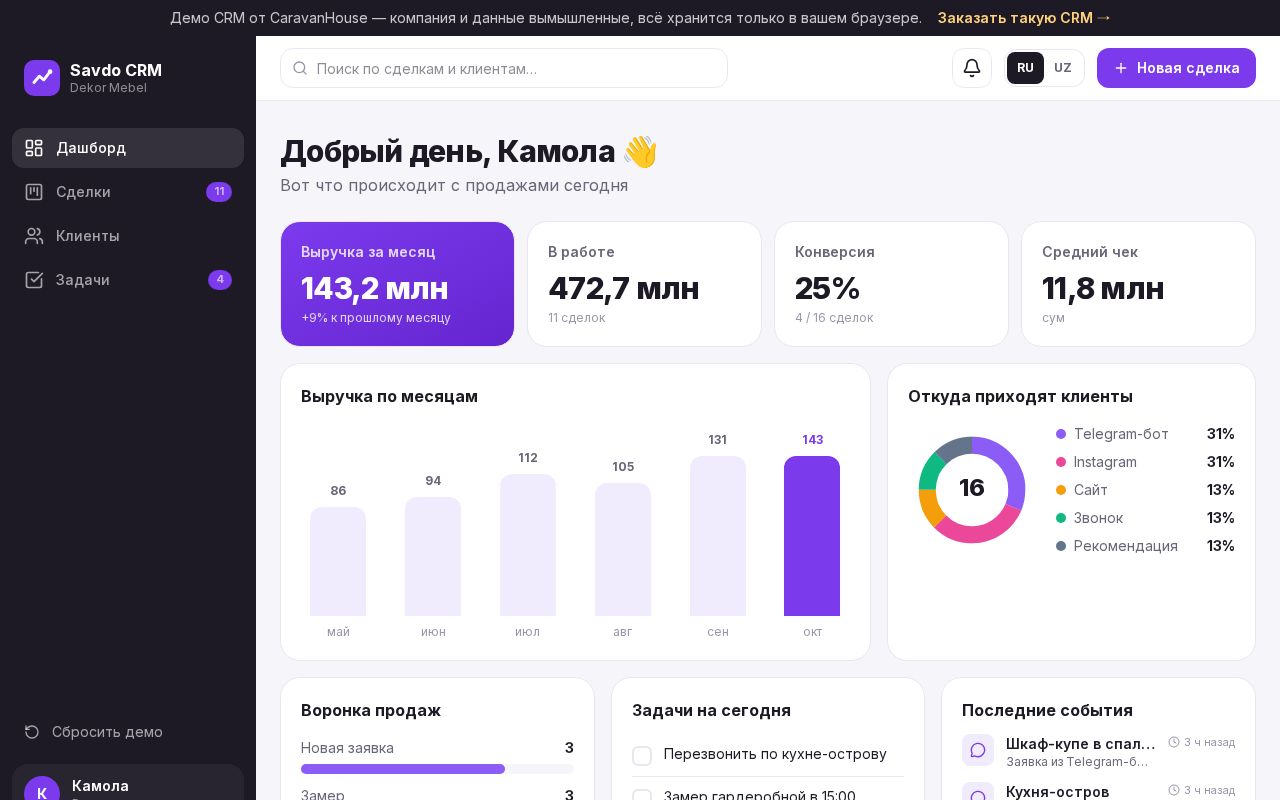The image size is (1280, 800).
Task: Open the В работе stats card
Action: point(644,284)
